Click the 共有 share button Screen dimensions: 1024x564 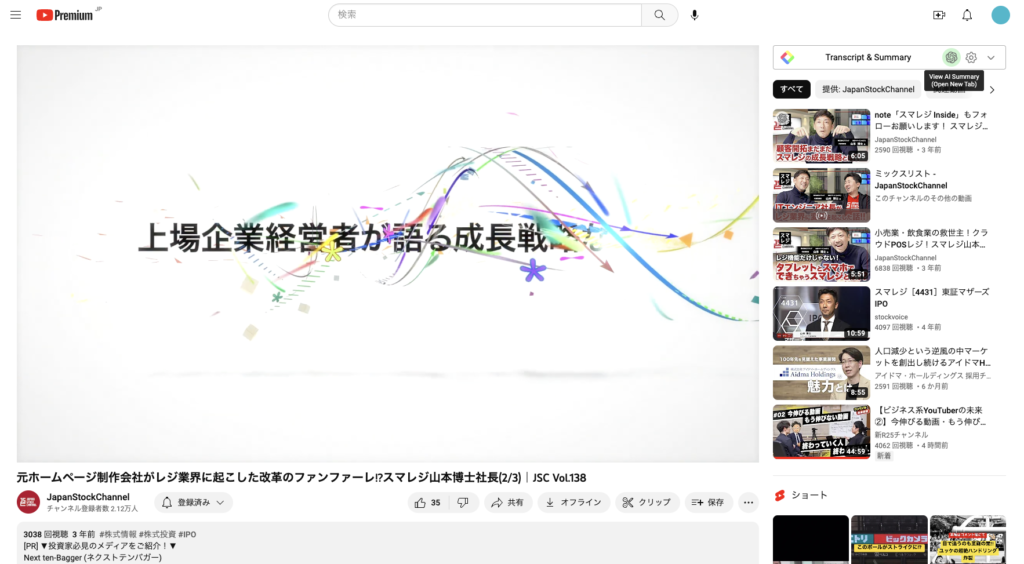click(x=508, y=503)
